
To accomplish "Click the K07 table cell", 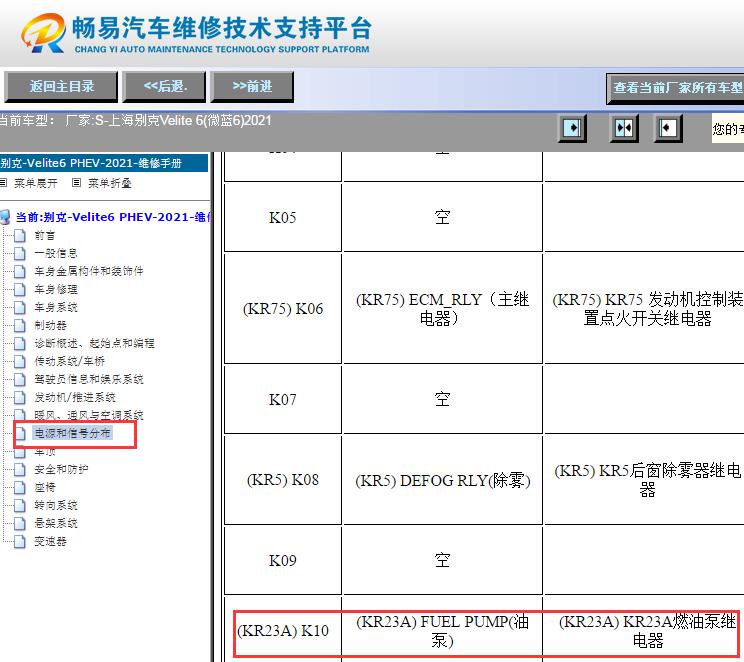I will coord(283,400).
